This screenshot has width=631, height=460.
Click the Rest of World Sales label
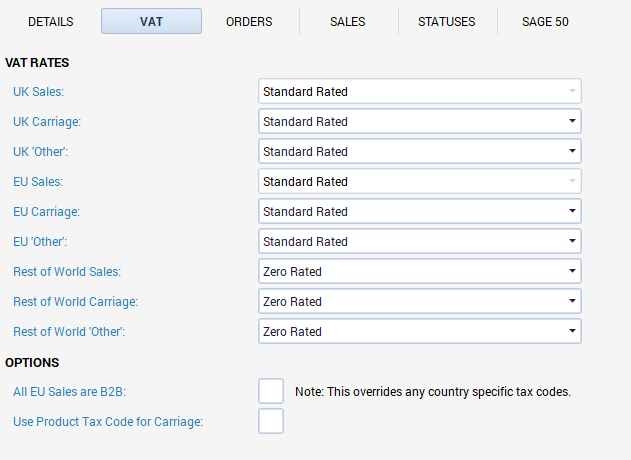67,272
